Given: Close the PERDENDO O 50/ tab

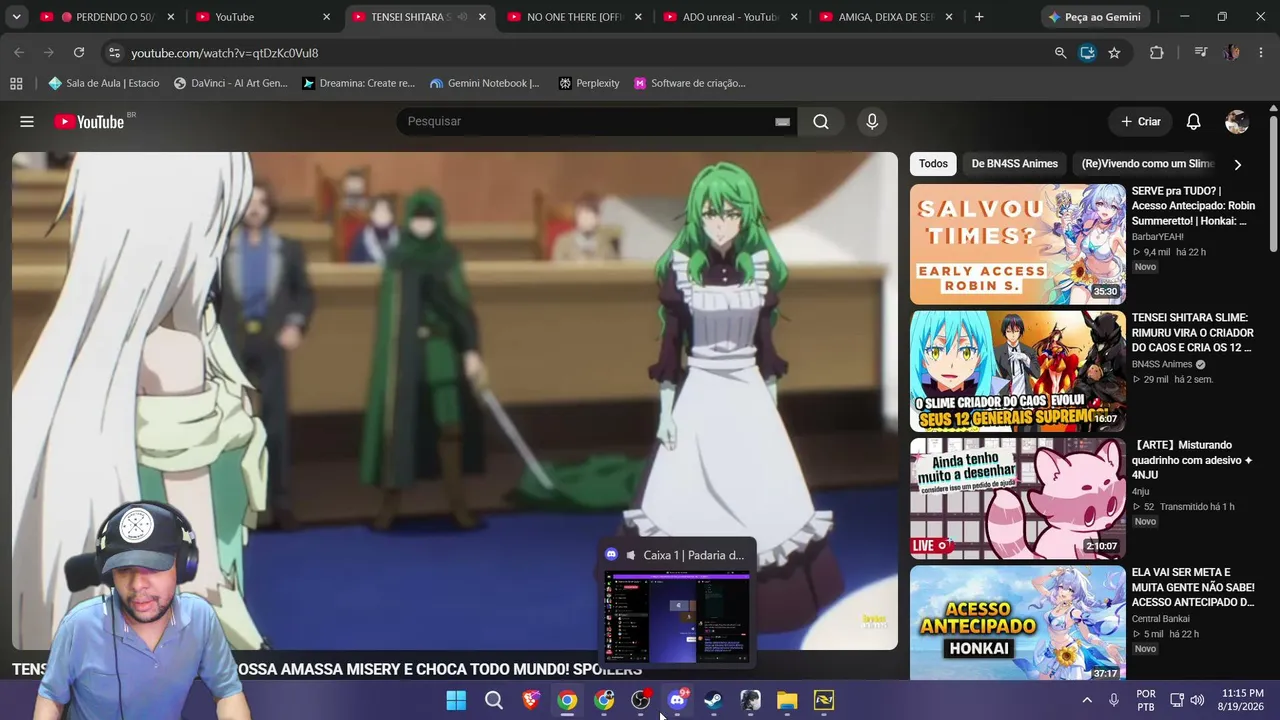Looking at the screenshot, I should coord(170,17).
